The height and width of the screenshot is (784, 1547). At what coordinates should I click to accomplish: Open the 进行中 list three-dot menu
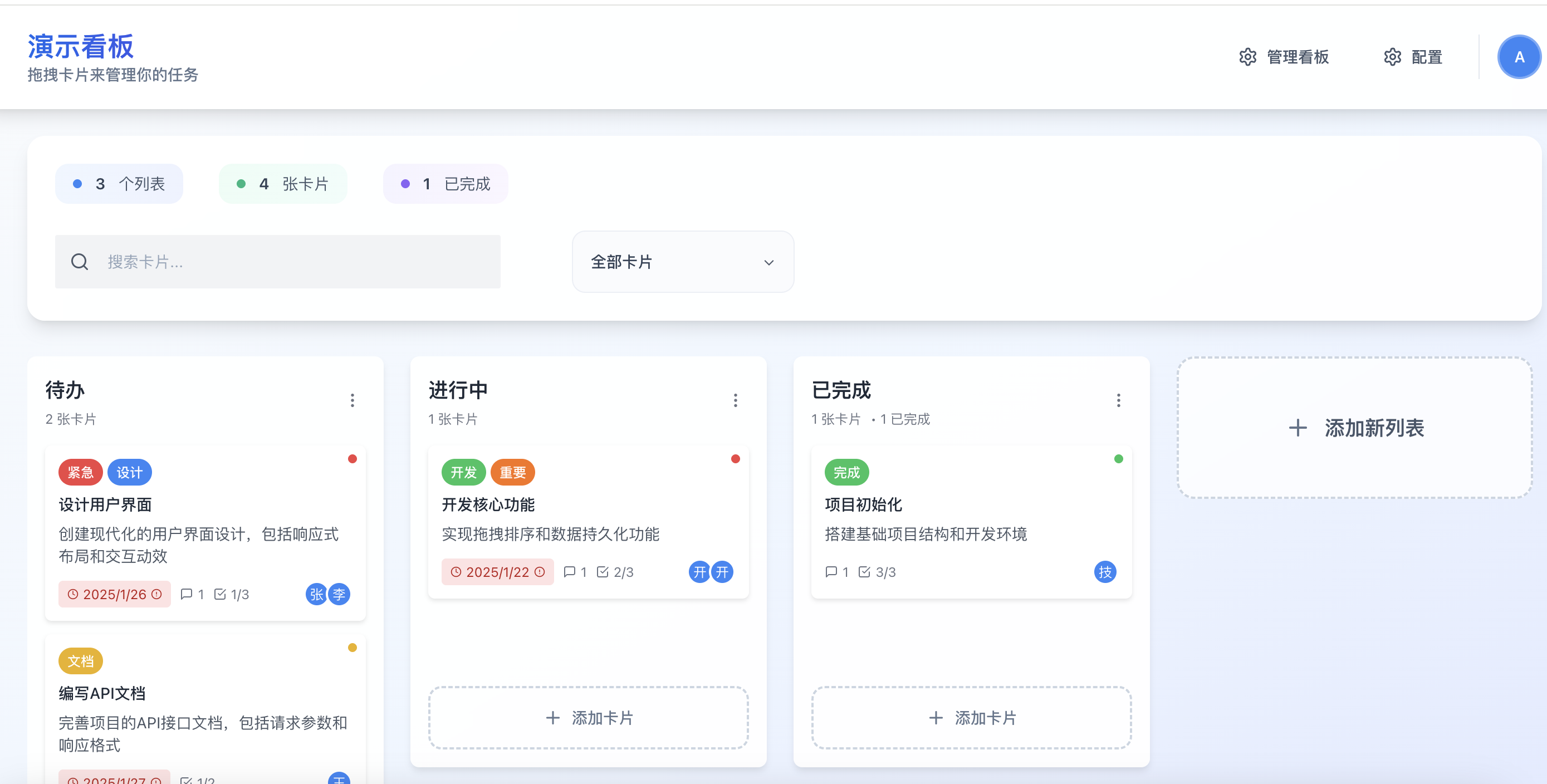point(735,400)
